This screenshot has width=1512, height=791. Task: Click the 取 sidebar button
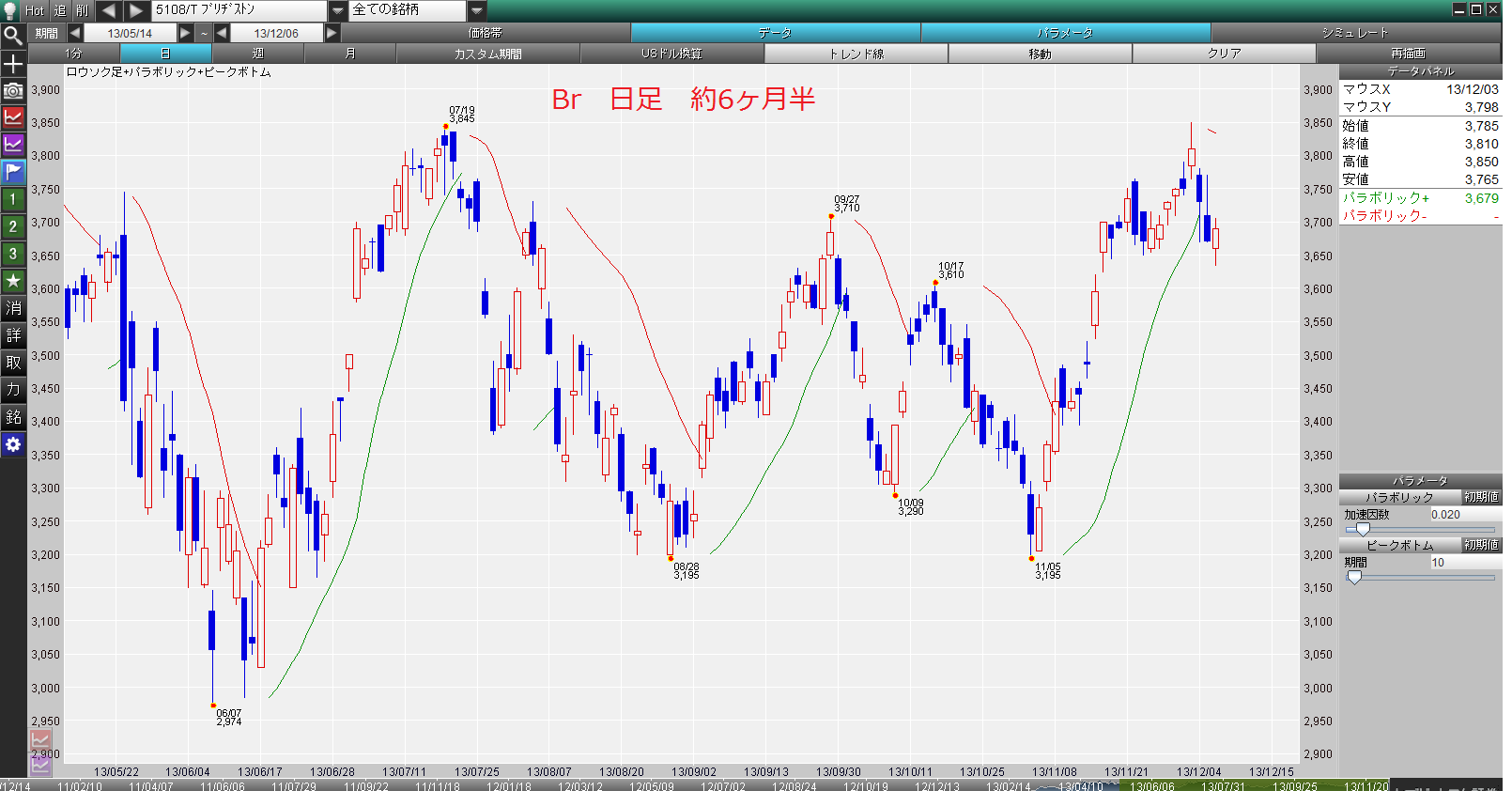[x=13, y=363]
